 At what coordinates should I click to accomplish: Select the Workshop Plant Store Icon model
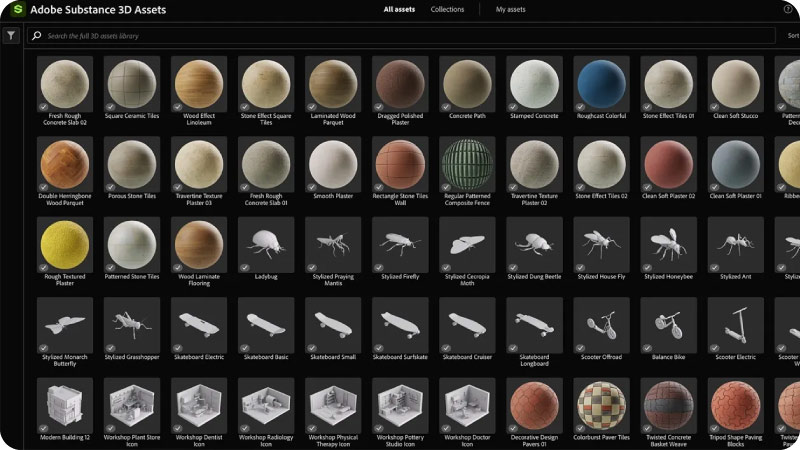(x=132, y=406)
